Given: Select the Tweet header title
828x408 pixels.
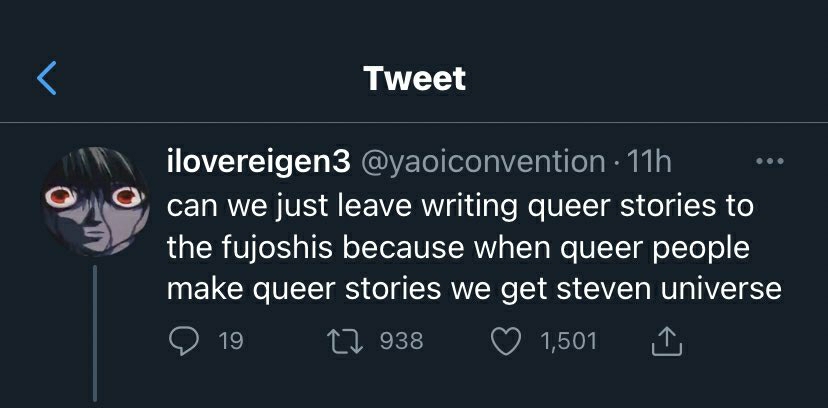Looking at the screenshot, I should tap(414, 78).
